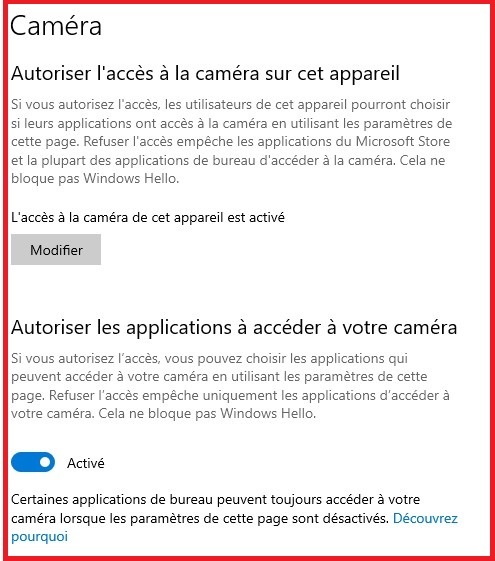Image resolution: width=495 pixels, height=561 pixels.
Task: Click paragraph line starting "Si vous autorisez l'accès, vous pouvez"
Action: 210,358
